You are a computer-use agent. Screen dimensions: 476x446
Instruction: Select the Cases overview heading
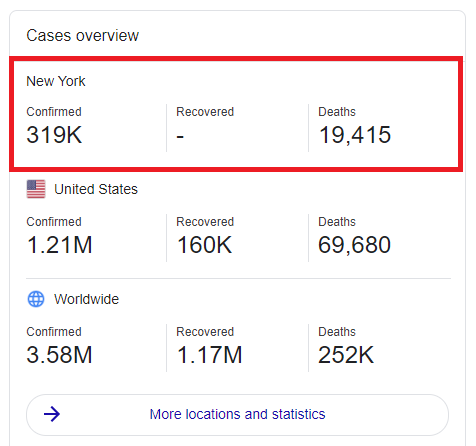click(82, 35)
